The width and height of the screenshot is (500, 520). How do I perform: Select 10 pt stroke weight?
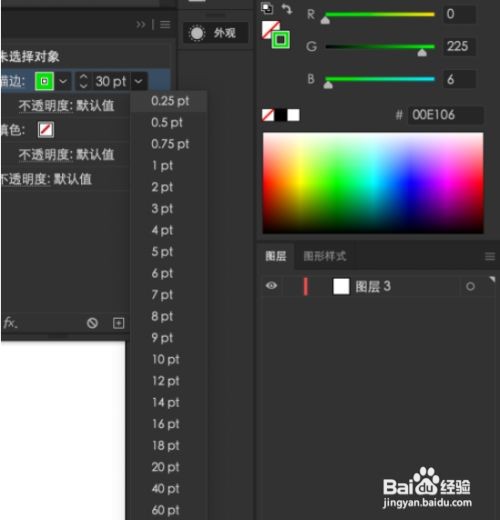[x=166, y=359]
